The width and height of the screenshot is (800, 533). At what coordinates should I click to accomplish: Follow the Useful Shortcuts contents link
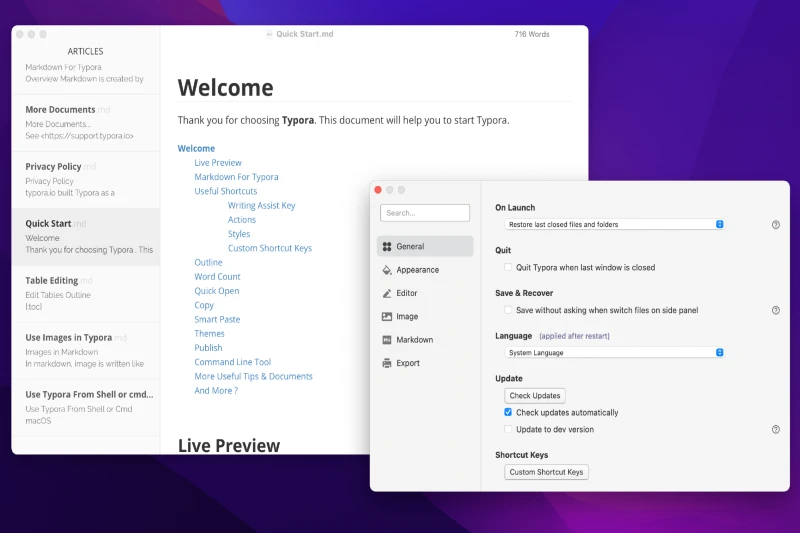point(226,191)
